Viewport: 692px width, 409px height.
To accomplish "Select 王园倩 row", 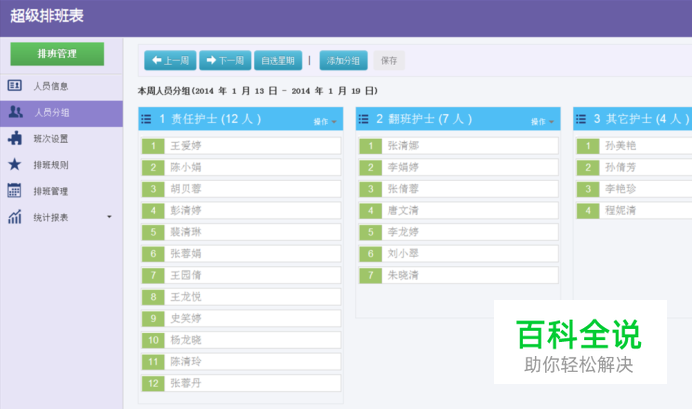I will (241, 275).
